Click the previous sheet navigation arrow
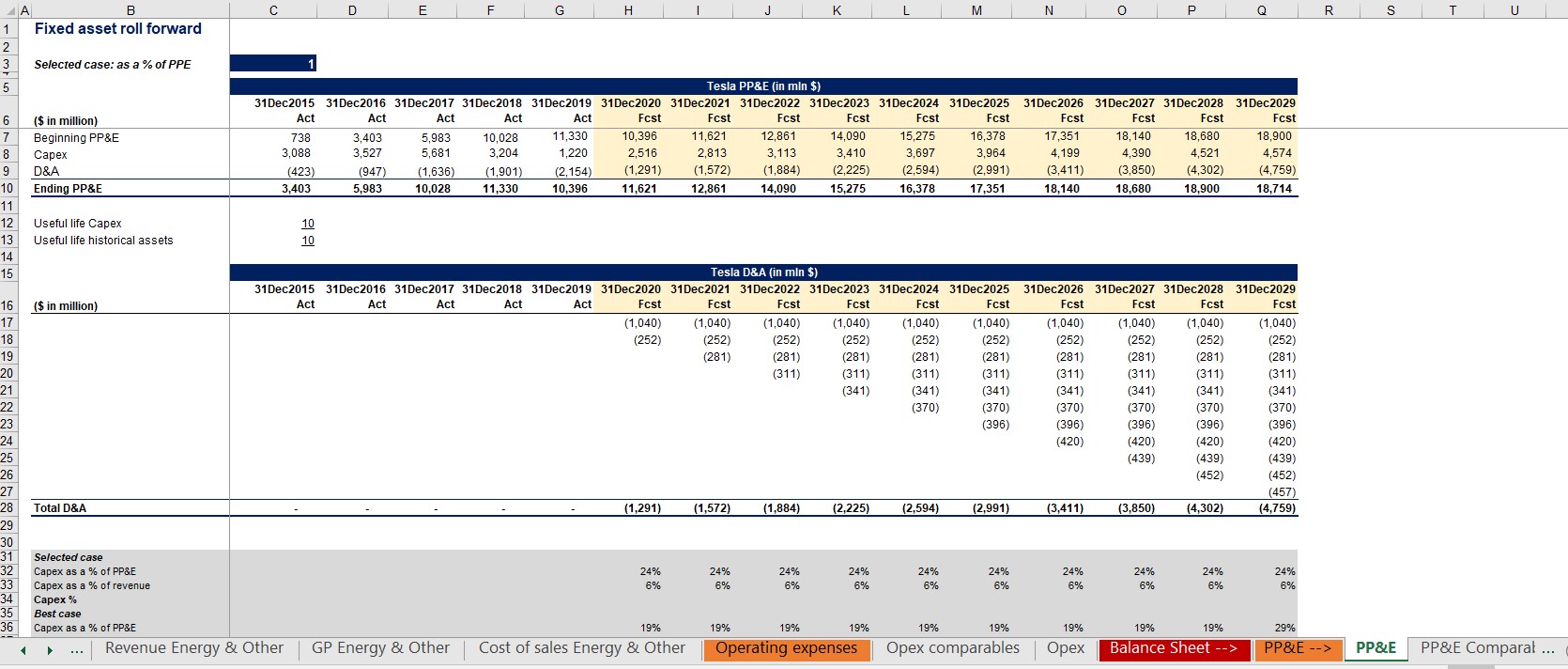 [23, 650]
